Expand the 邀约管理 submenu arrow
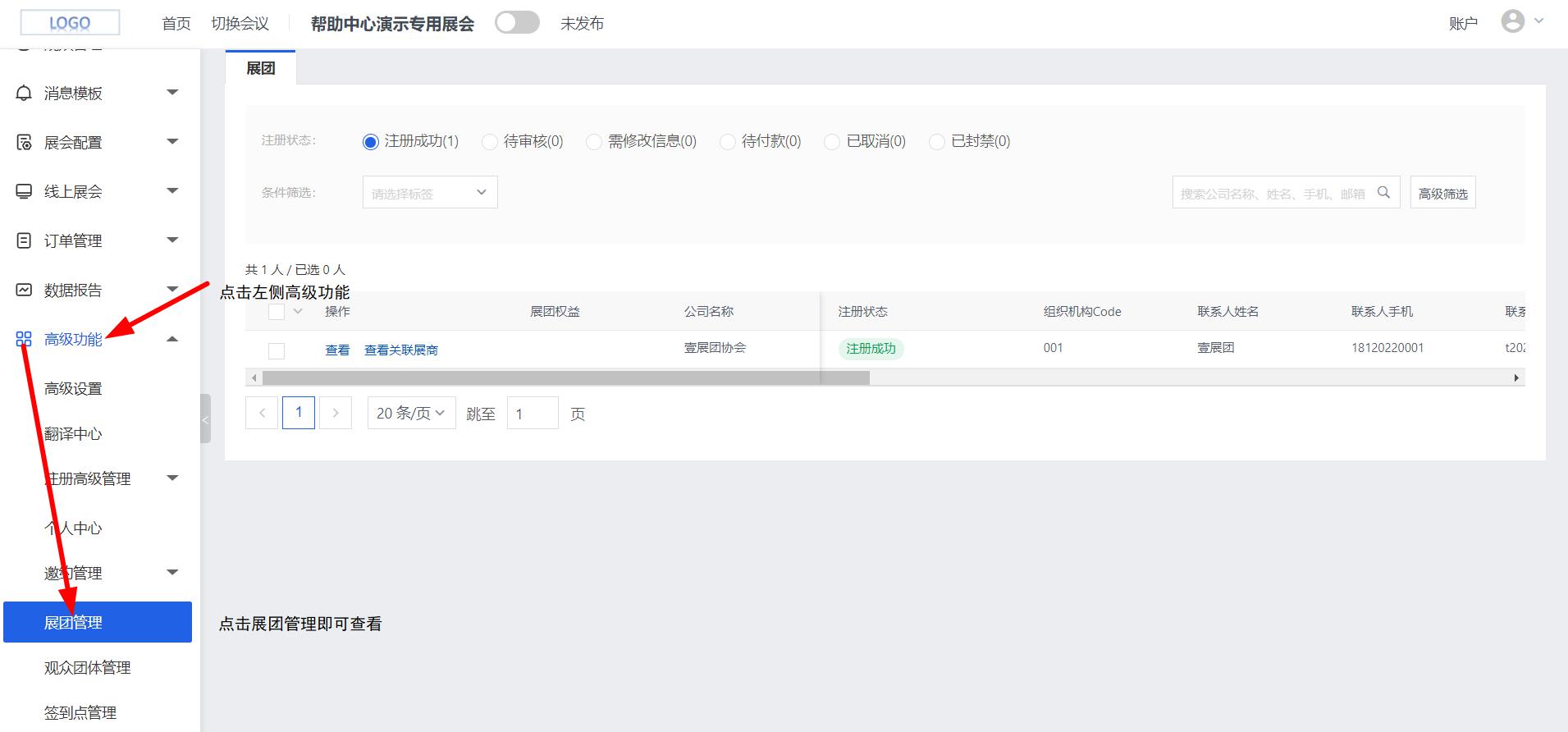 pyautogui.click(x=172, y=572)
